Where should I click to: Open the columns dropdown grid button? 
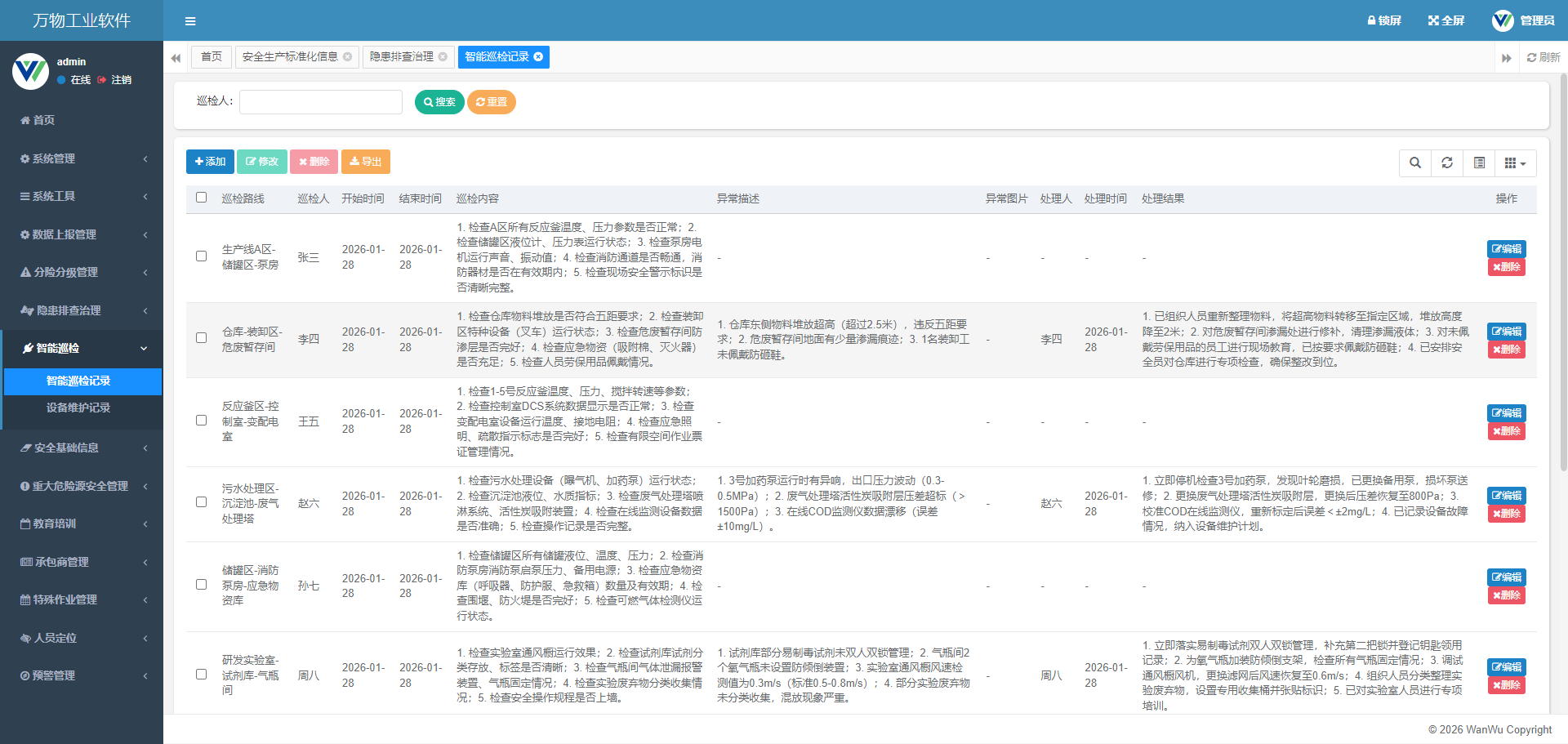click(1515, 163)
